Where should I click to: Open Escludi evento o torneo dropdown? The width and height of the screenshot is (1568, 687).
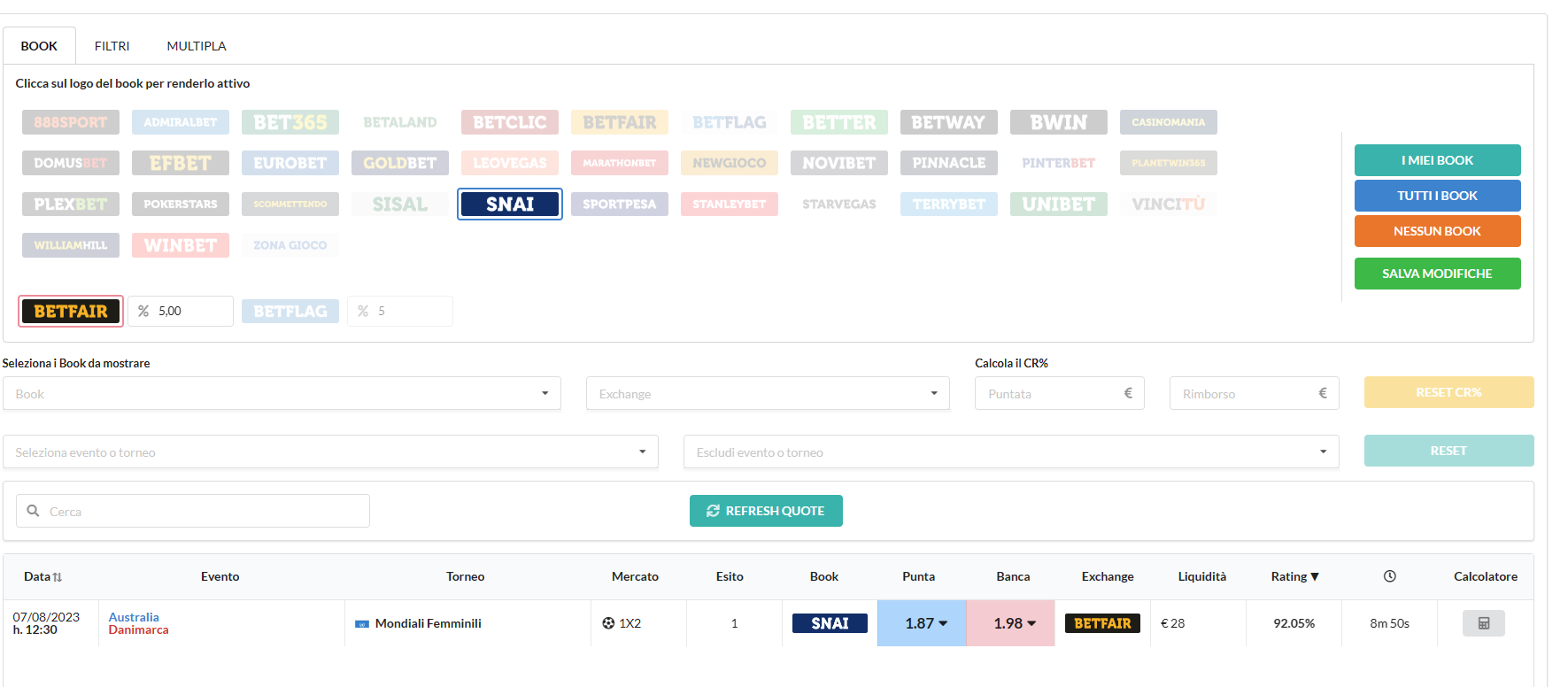pos(1011,452)
